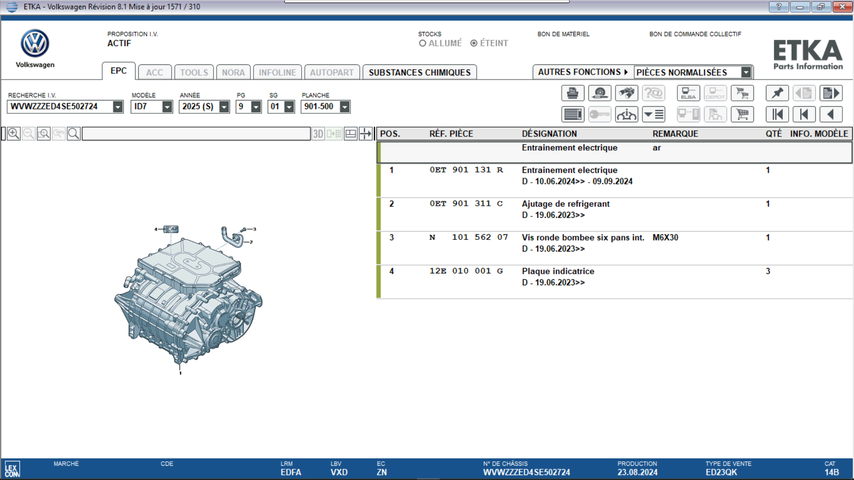Go to next page with document arrow icon
This screenshot has width=854, height=480.
pos(831,93)
